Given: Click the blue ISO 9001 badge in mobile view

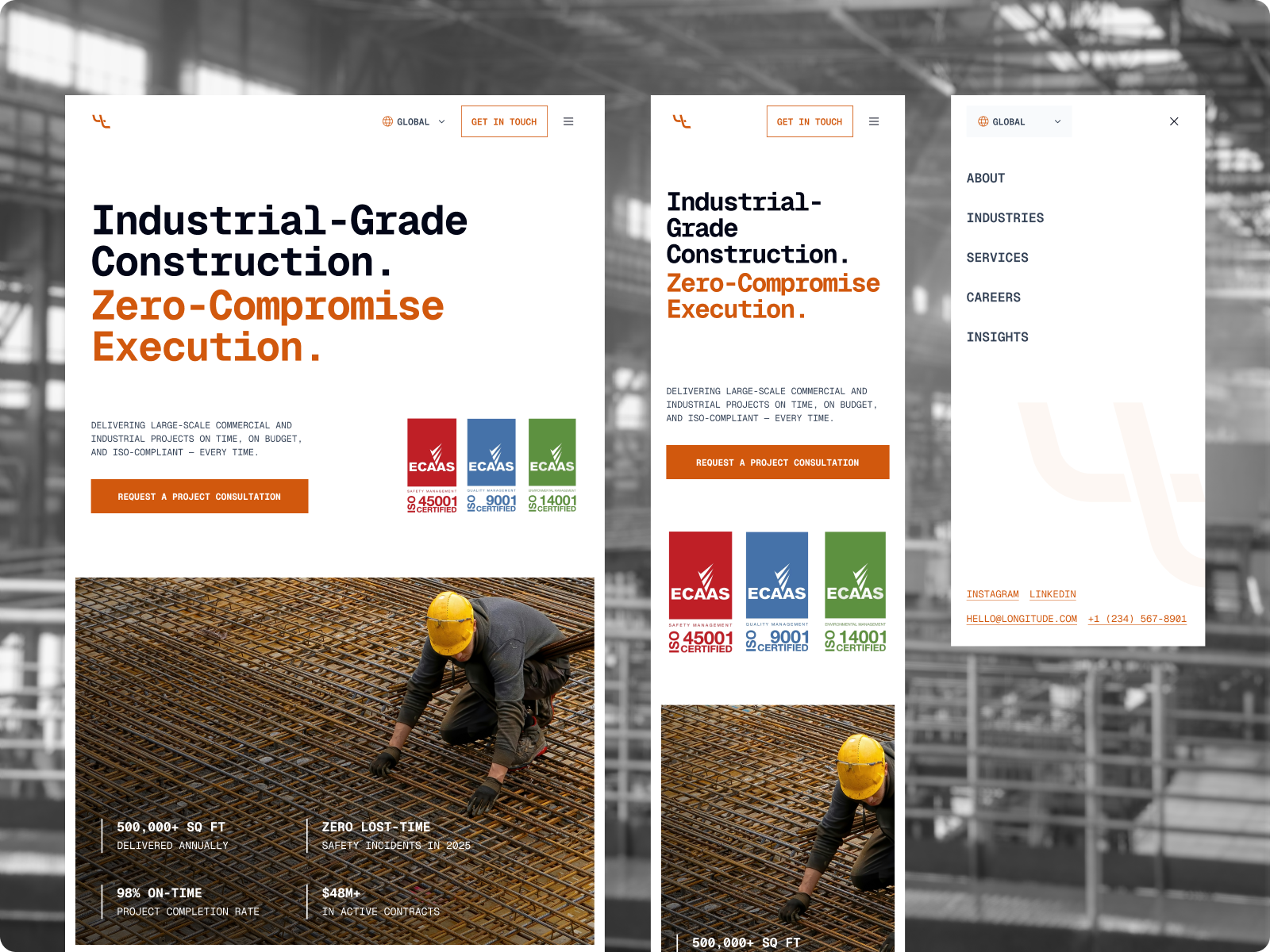Looking at the screenshot, I should click(777, 593).
